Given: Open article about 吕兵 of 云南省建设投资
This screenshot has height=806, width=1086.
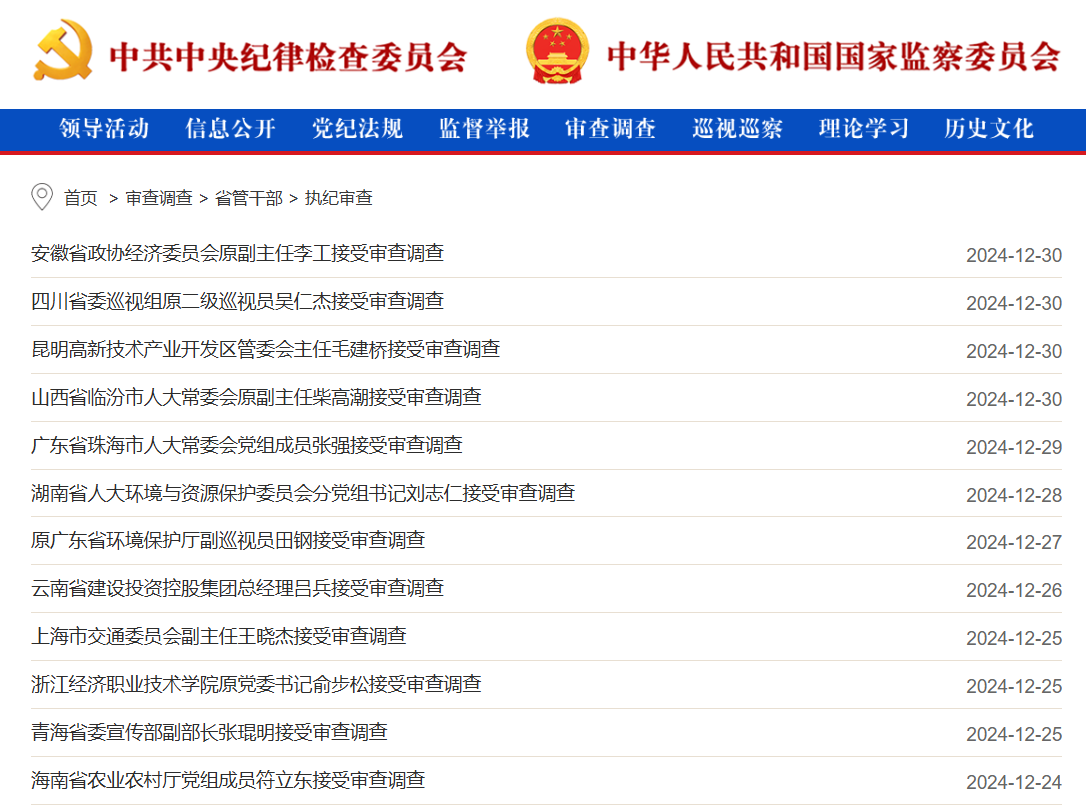Looking at the screenshot, I should coord(238,588).
